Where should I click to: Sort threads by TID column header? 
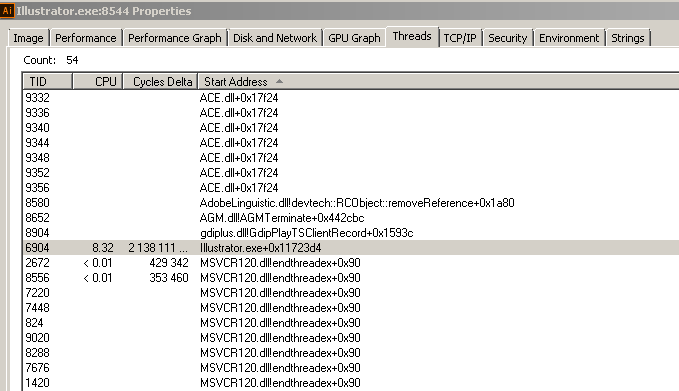click(47, 81)
